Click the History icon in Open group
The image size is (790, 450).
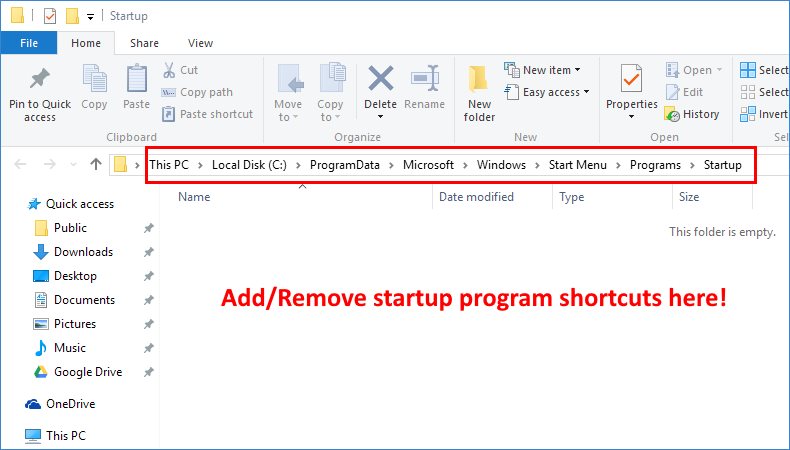point(672,114)
